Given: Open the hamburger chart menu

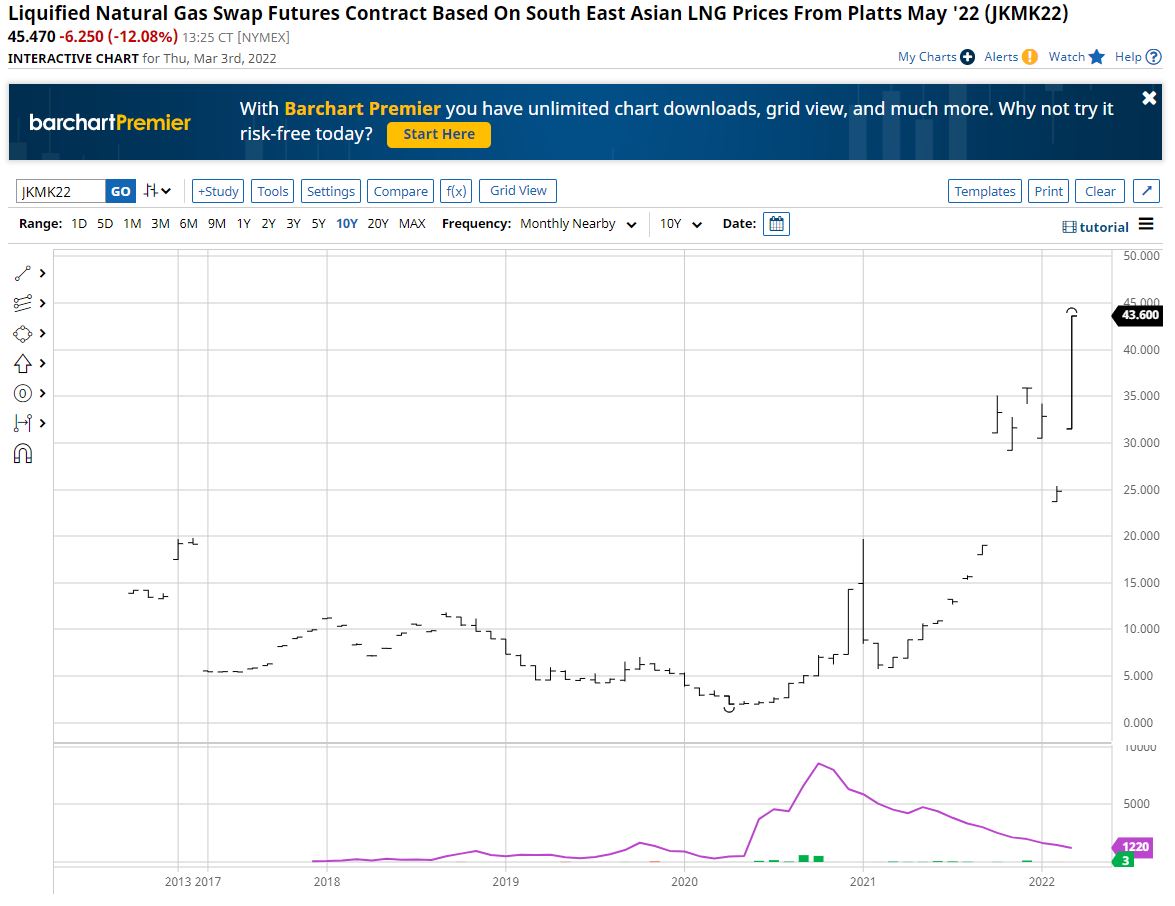Looking at the screenshot, I should pyautogui.click(x=1146, y=224).
